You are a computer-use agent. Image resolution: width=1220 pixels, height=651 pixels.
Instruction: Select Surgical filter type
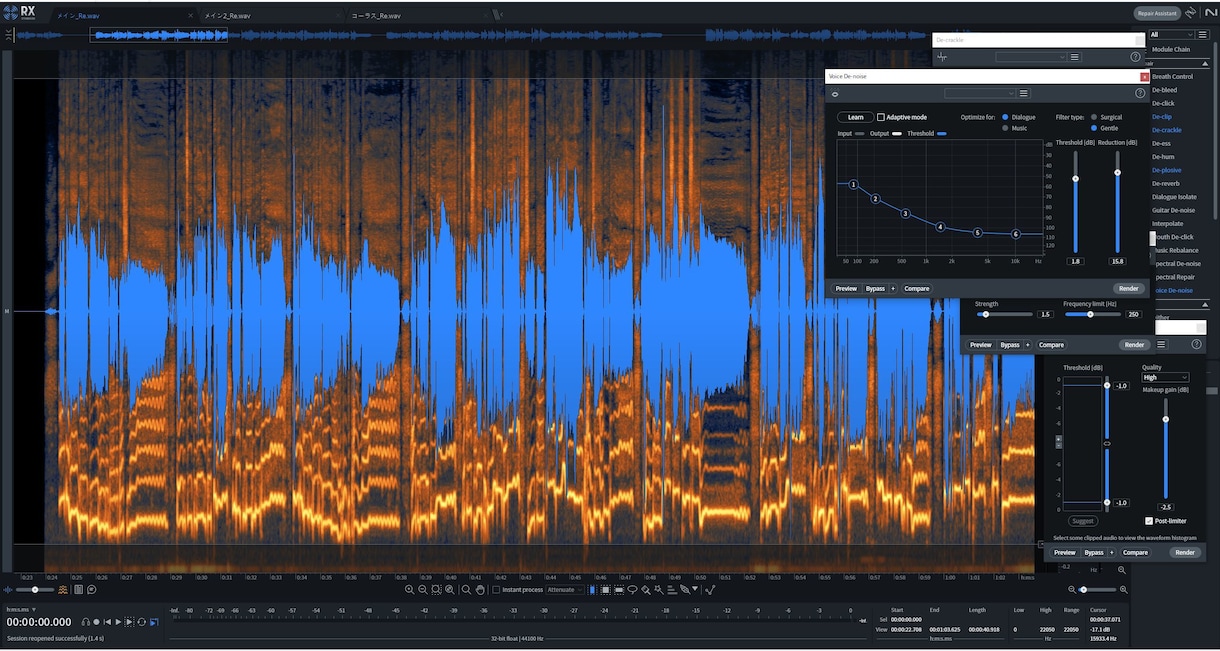click(x=1094, y=117)
